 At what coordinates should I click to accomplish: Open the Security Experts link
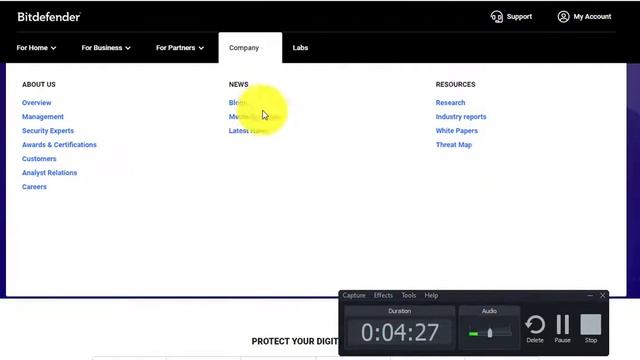48,131
